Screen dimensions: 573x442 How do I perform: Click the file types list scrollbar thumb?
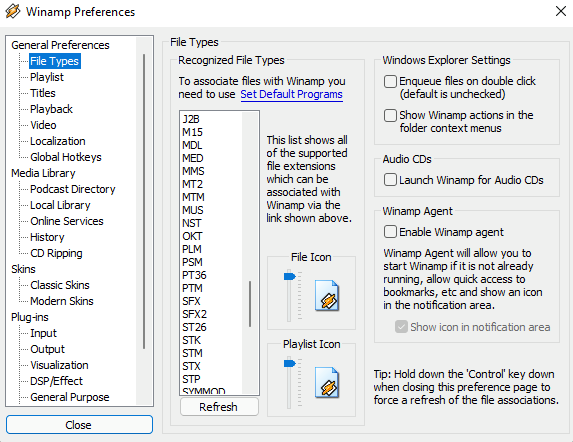250,304
